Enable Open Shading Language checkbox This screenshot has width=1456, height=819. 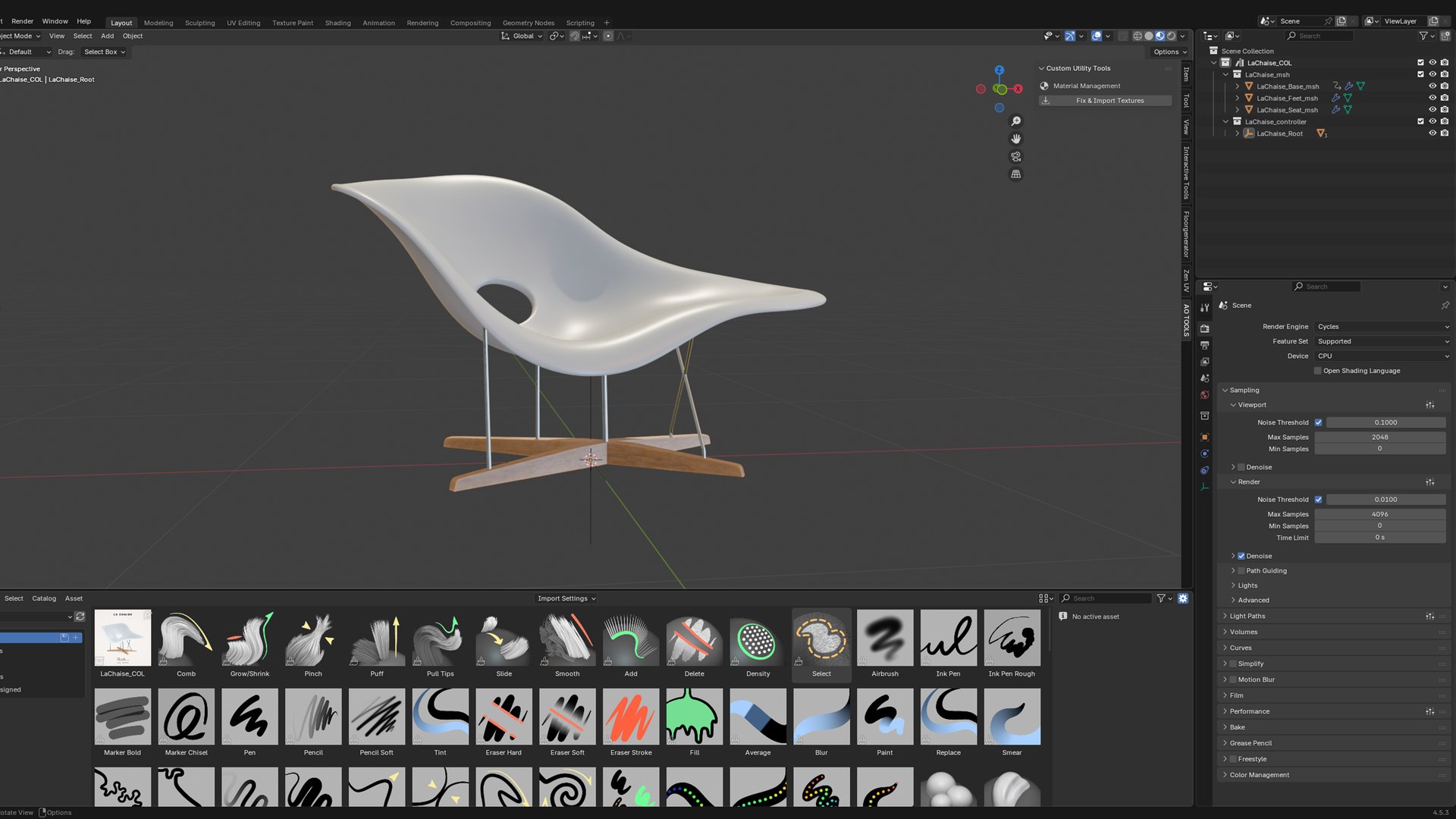click(1318, 371)
